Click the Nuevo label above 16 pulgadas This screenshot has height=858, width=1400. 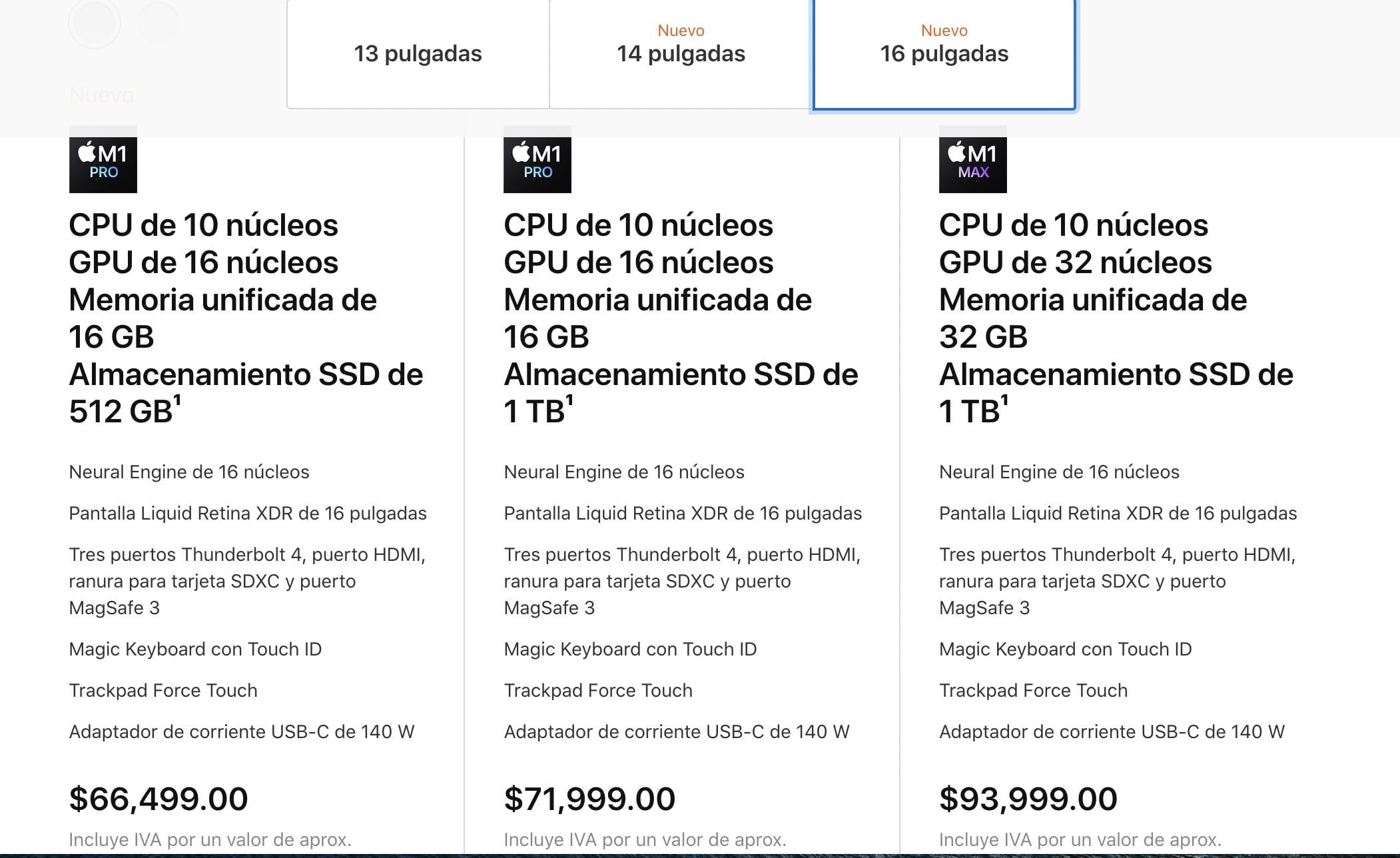point(943,30)
